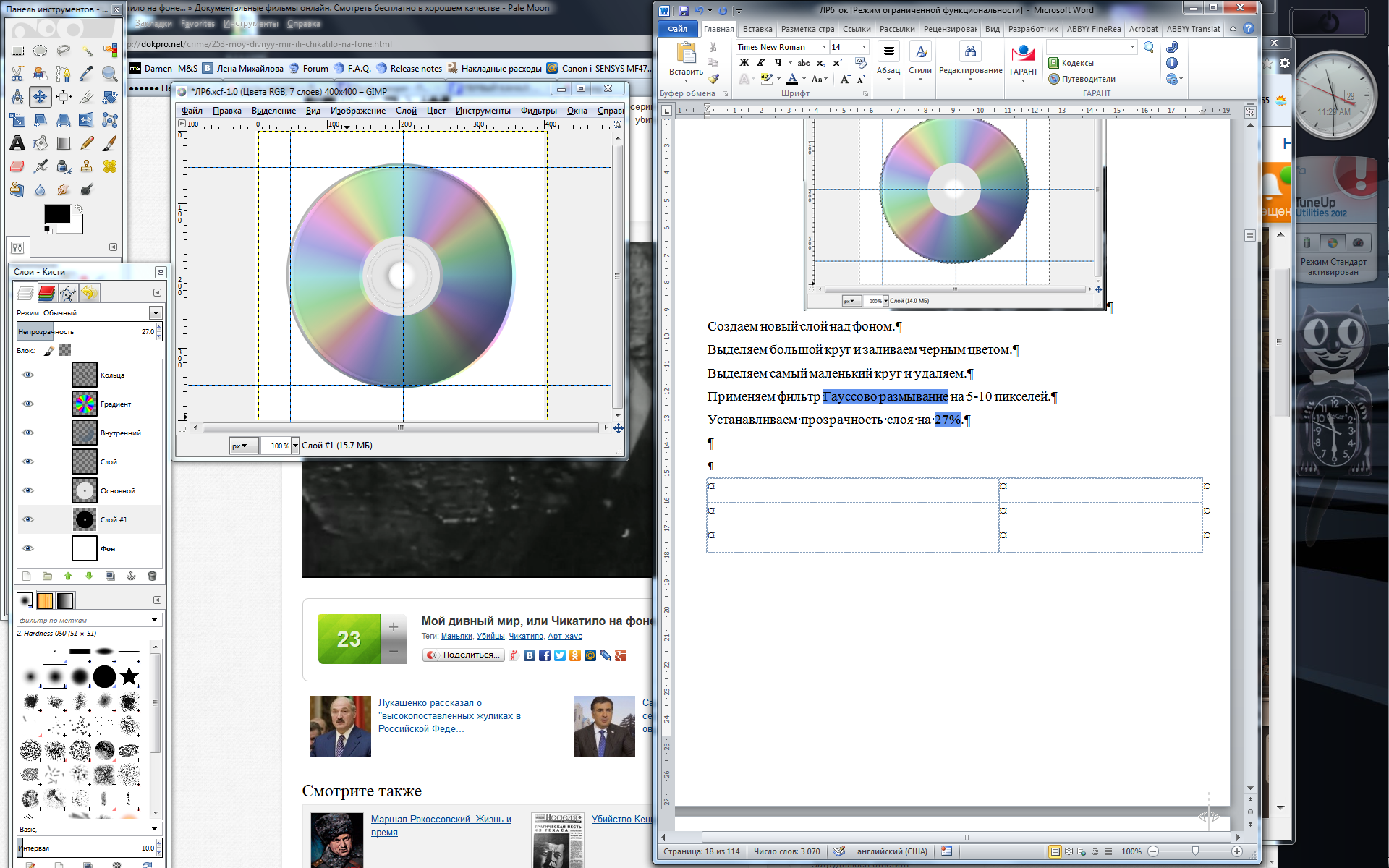Select the Paths pen tool in GIMP
Image resolution: width=1389 pixels, height=868 pixels.
[x=64, y=74]
